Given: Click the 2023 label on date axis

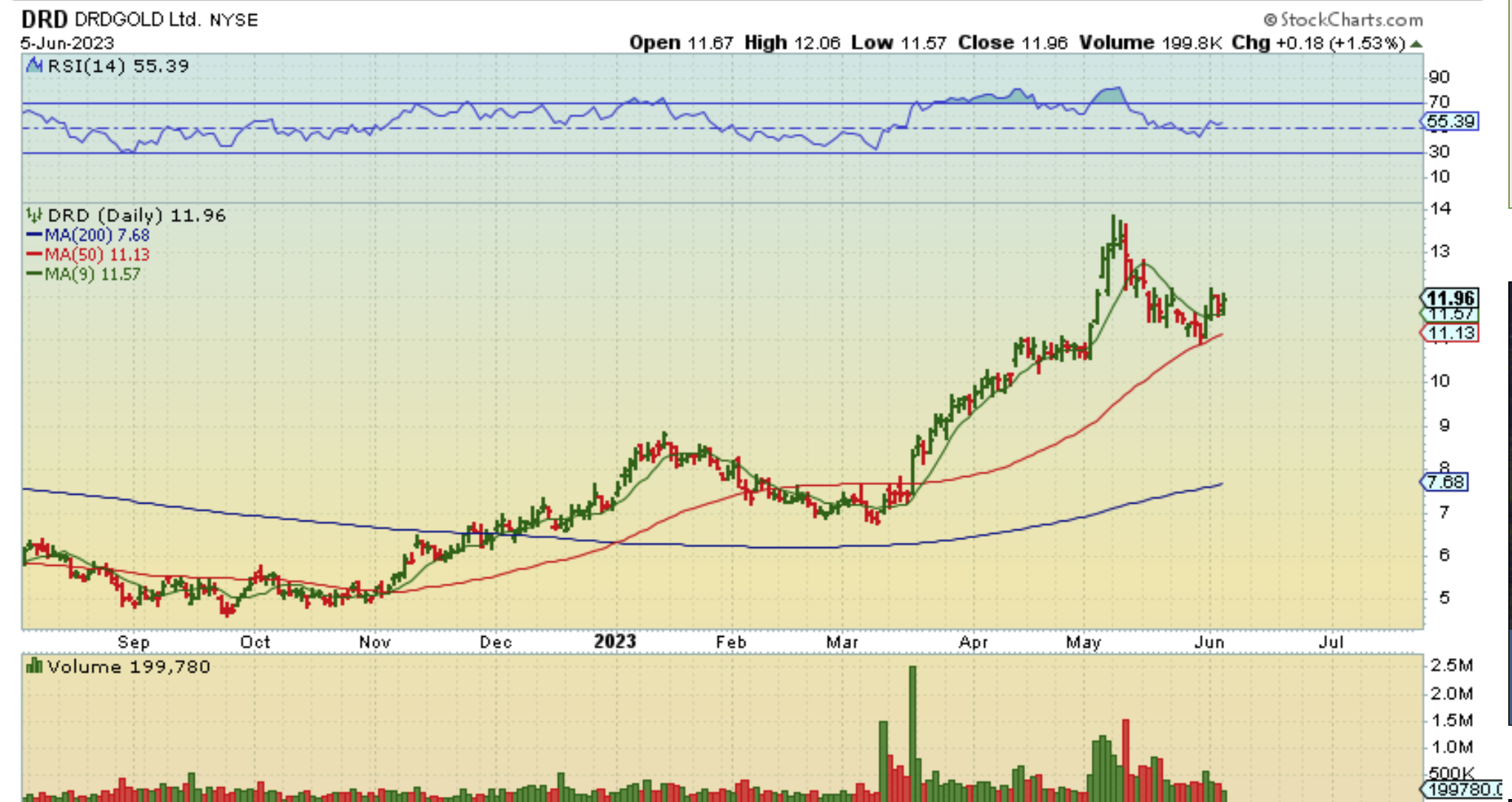Looking at the screenshot, I should [614, 641].
